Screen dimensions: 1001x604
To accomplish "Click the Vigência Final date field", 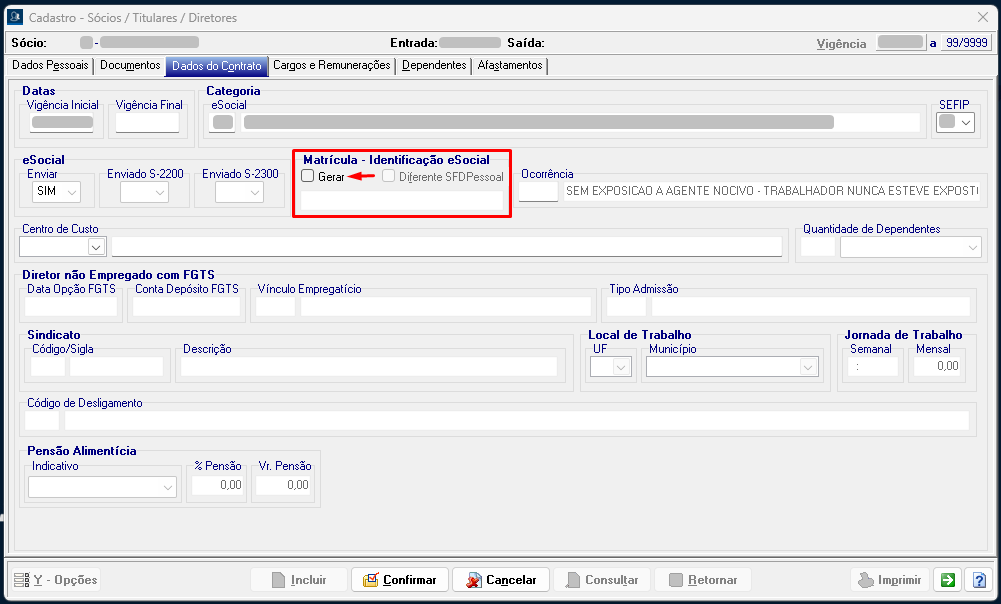I will point(147,123).
